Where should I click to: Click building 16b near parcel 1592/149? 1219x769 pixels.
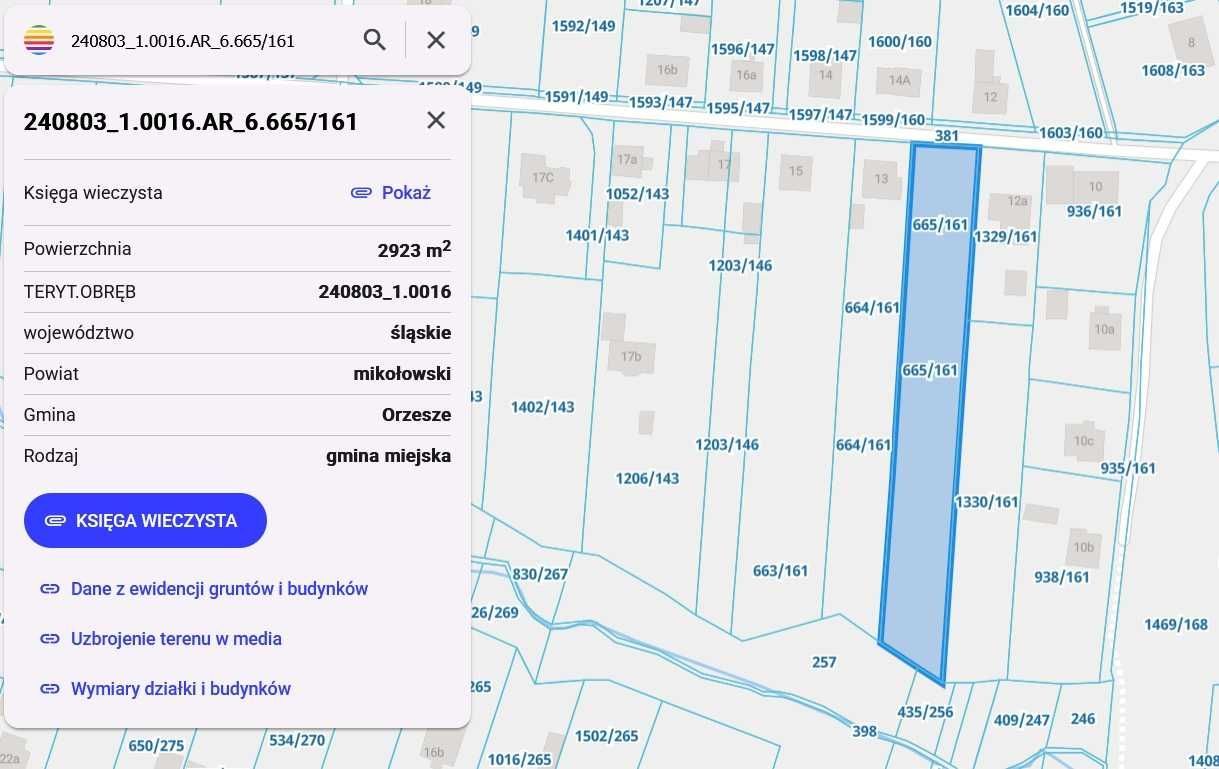(x=667, y=70)
